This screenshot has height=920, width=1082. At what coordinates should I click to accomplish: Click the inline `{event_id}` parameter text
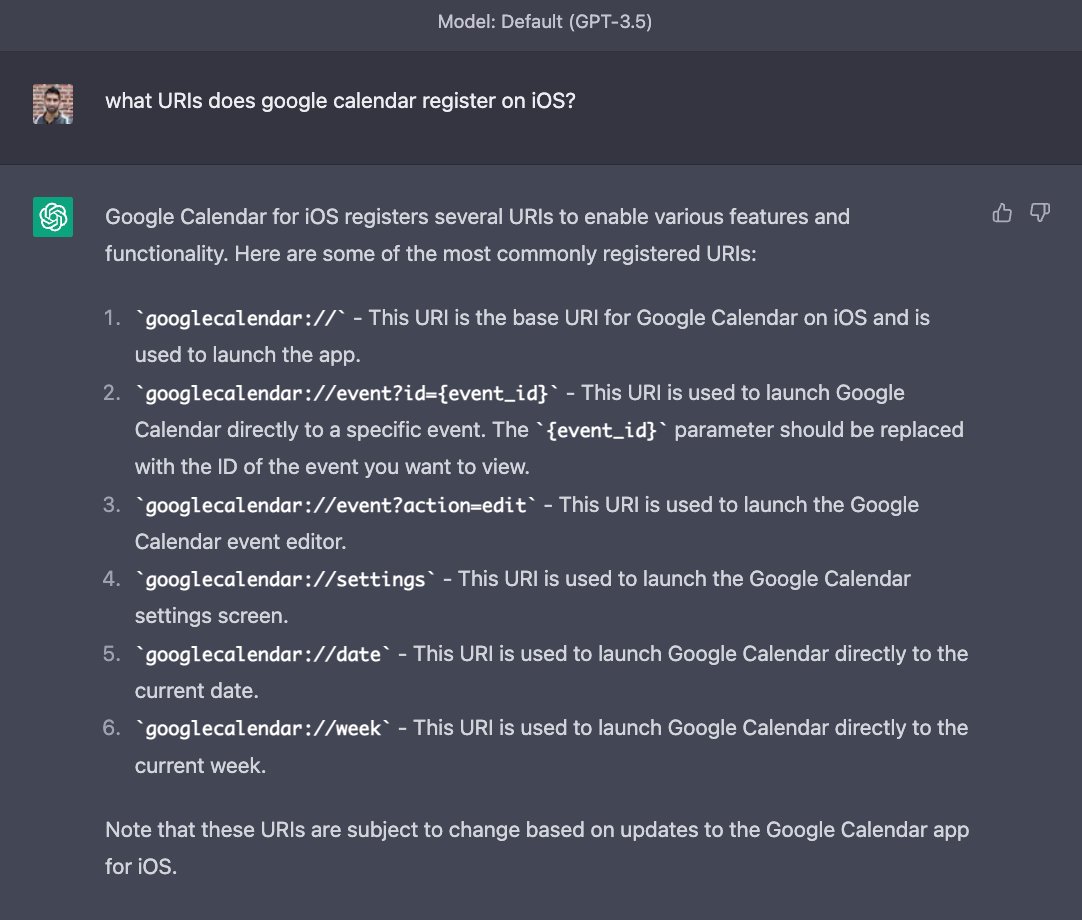coord(601,431)
